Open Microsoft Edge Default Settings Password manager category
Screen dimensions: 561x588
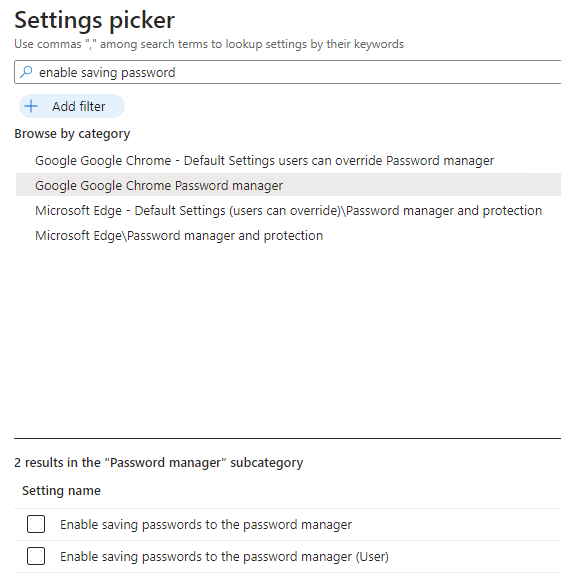(x=288, y=211)
